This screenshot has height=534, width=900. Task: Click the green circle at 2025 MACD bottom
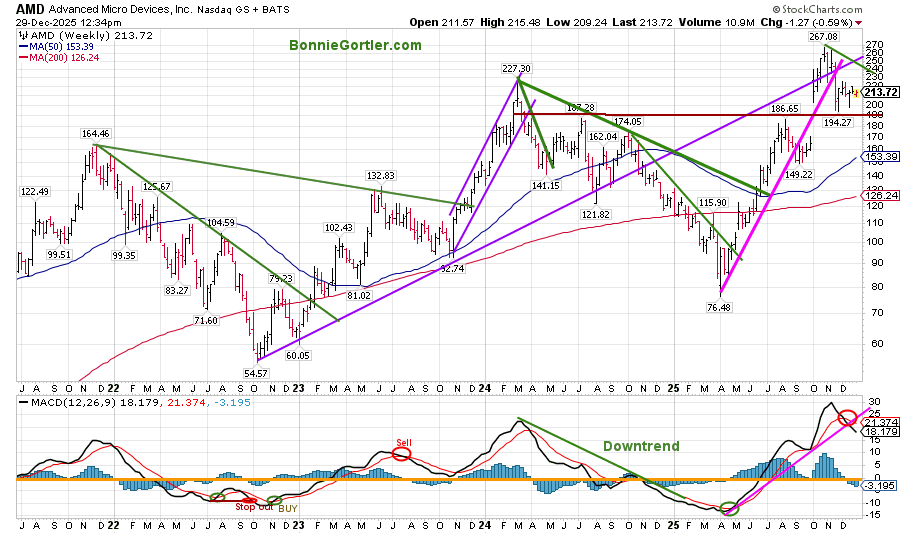coord(730,508)
